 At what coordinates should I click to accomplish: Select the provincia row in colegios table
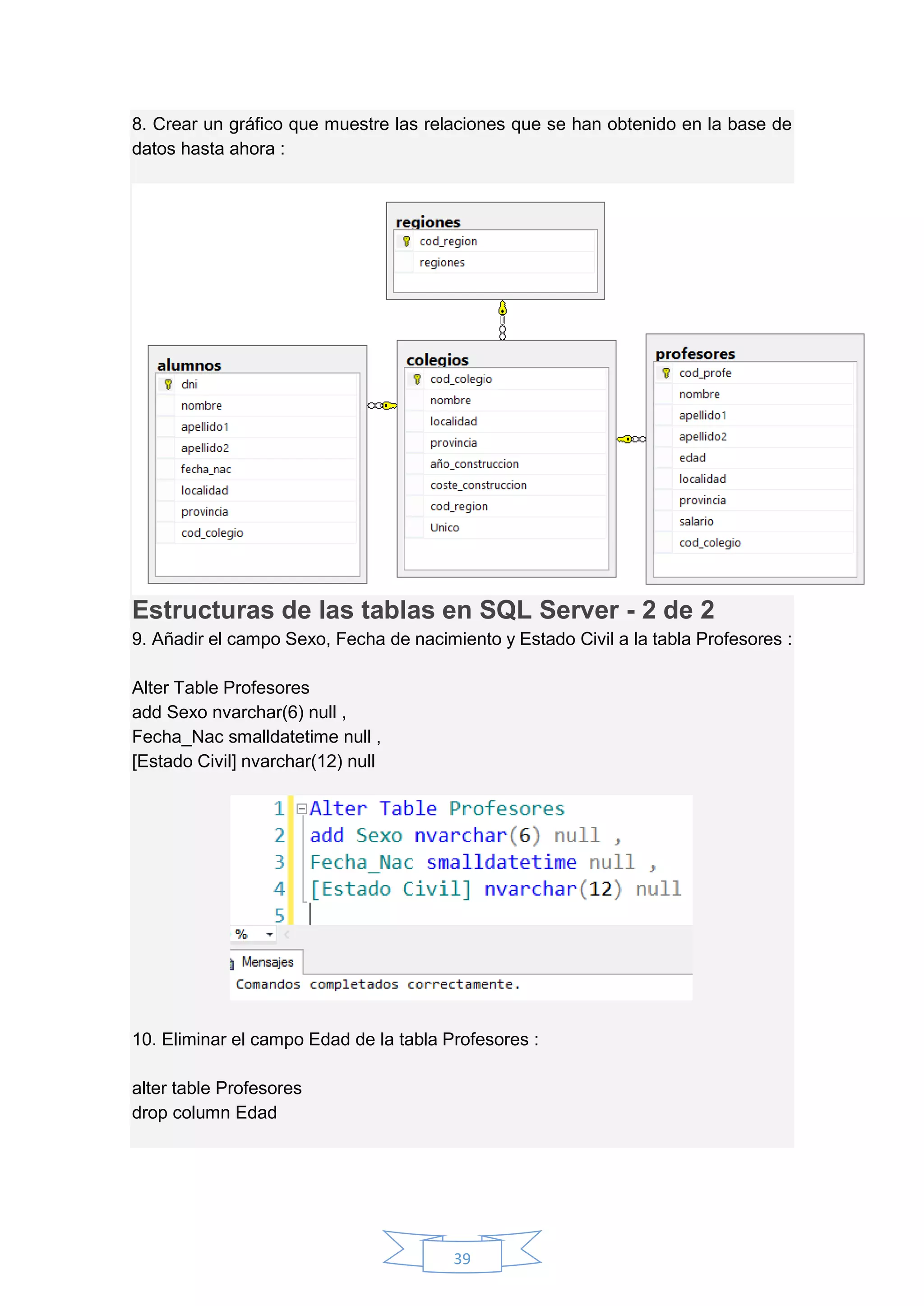506,443
